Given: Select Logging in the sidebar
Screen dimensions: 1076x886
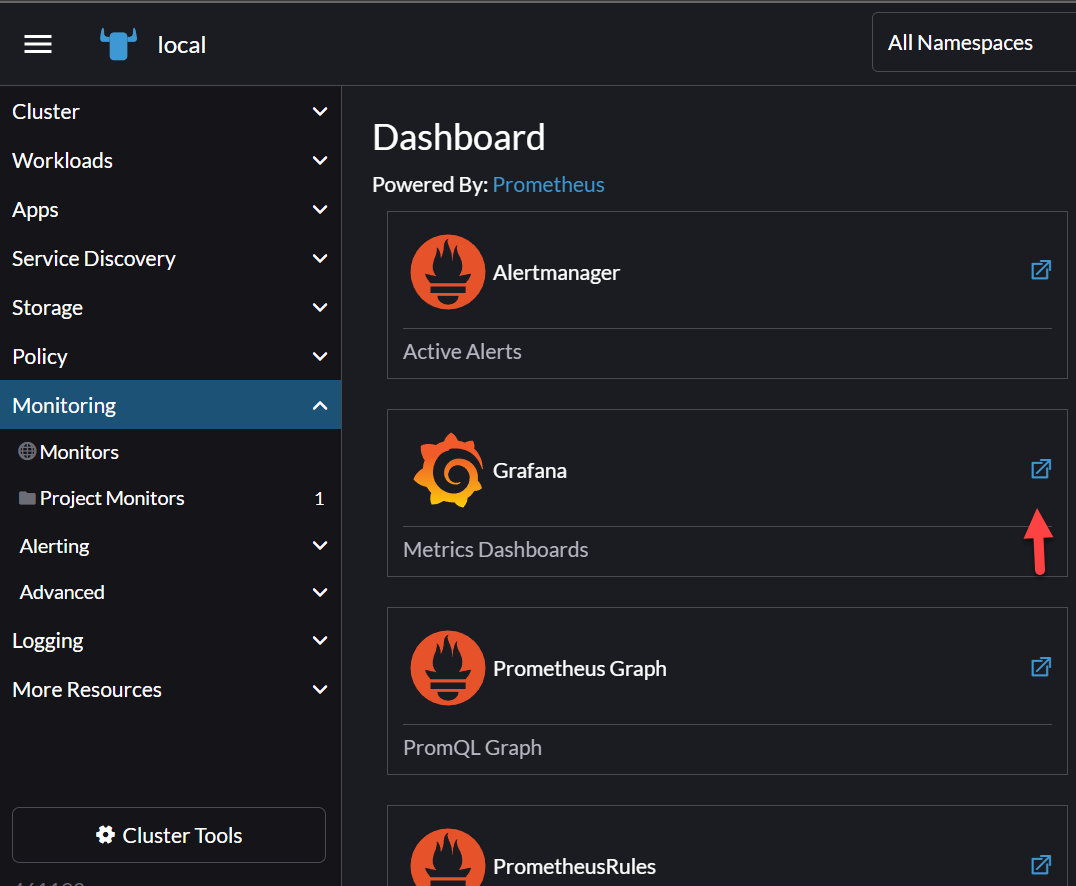Looking at the screenshot, I should tap(47, 640).
